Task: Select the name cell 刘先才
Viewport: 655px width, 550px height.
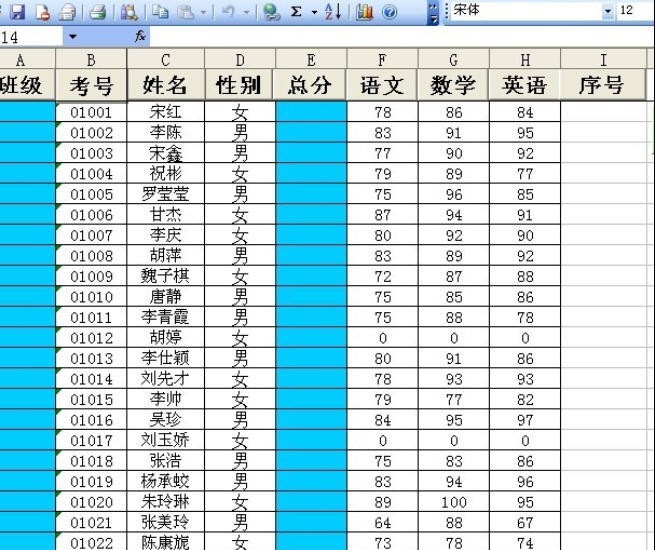Action: [166, 378]
